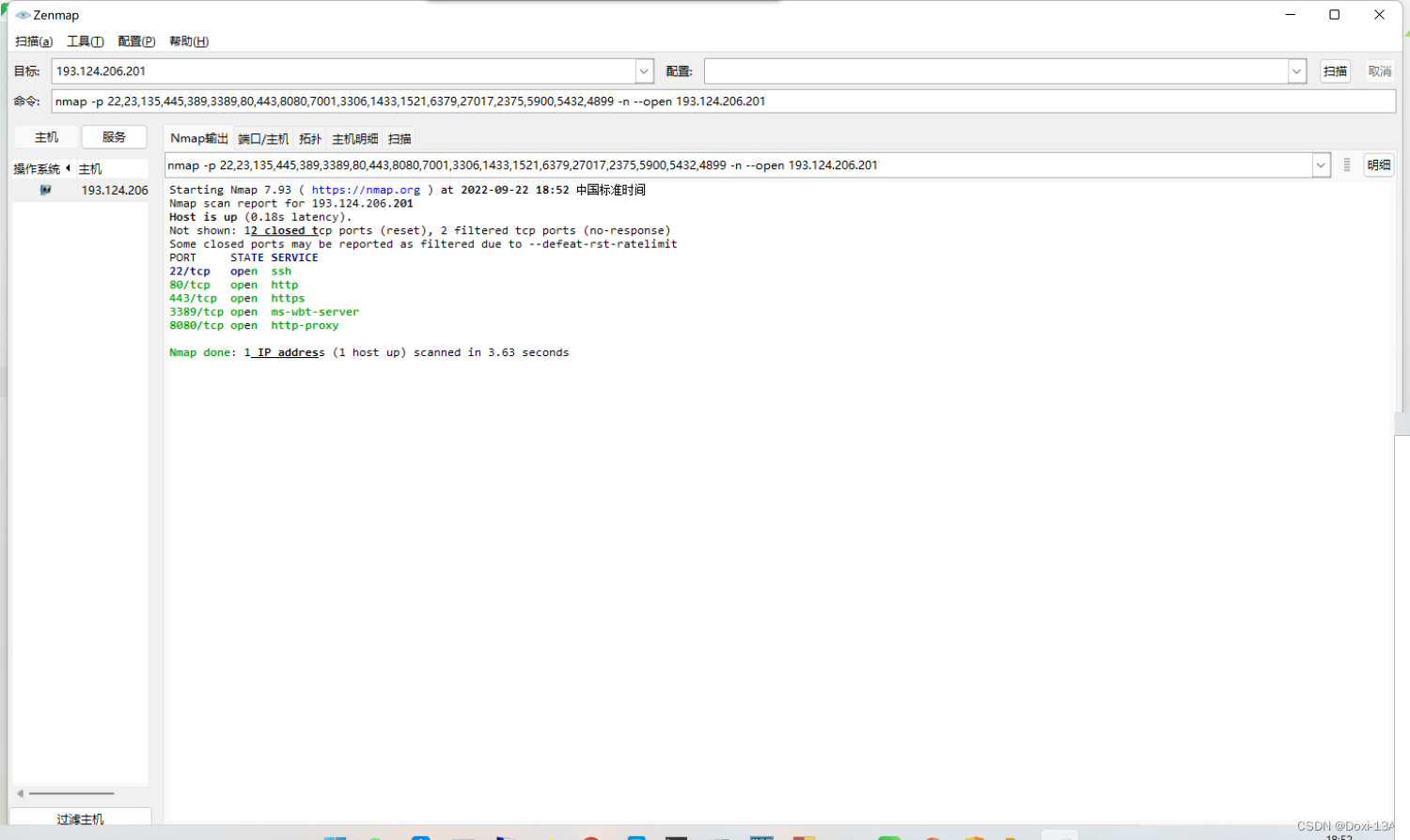Click the '--defeat-rst-ratelimit' text

[x=603, y=244]
